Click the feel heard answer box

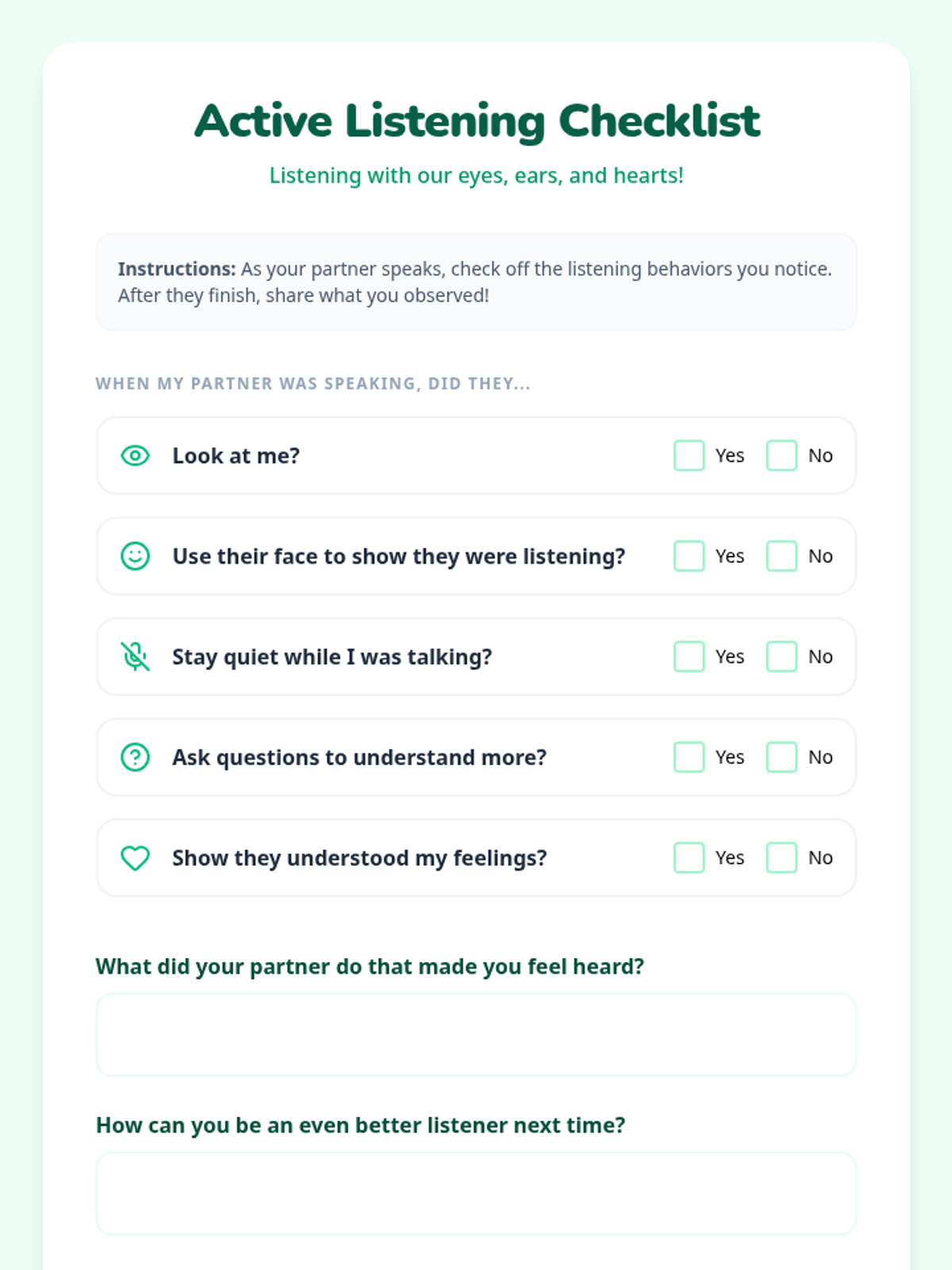476,1035
